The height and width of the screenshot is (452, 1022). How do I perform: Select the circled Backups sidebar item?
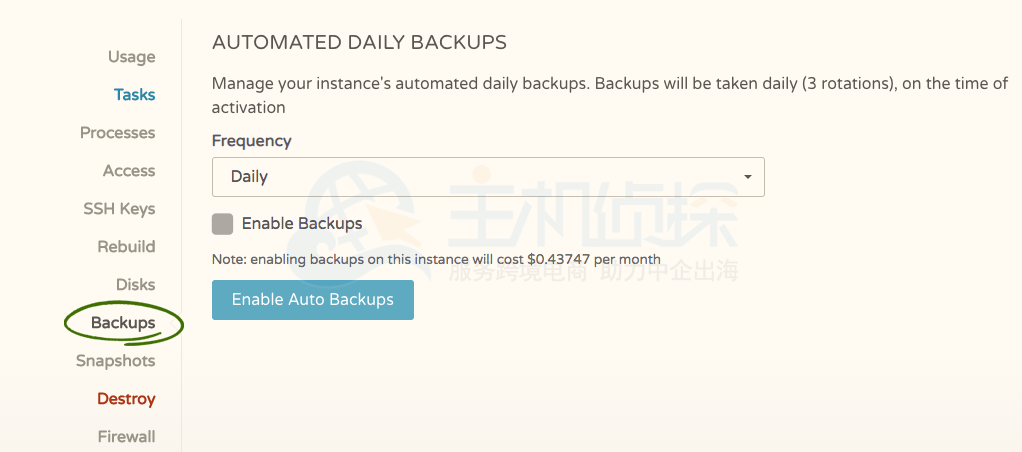point(123,323)
